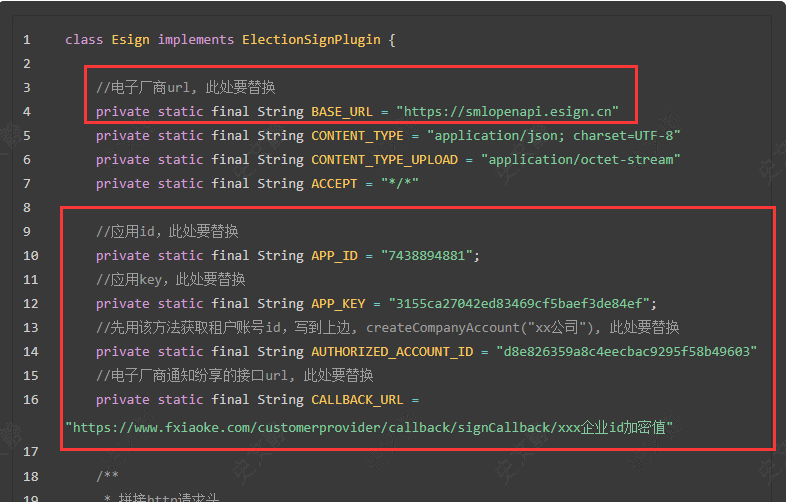Click line number 16 in the gutter
The height and width of the screenshot is (502, 788).
[31, 399]
